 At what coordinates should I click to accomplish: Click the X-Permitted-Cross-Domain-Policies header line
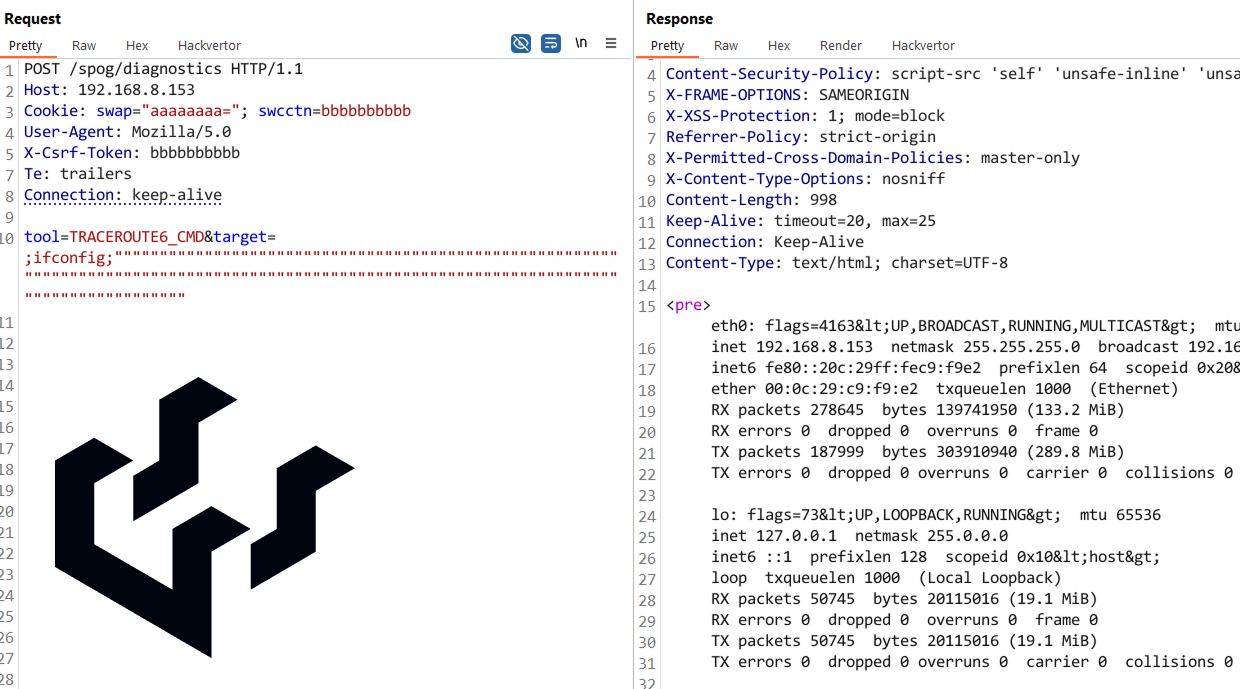click(x=873, y=158)
